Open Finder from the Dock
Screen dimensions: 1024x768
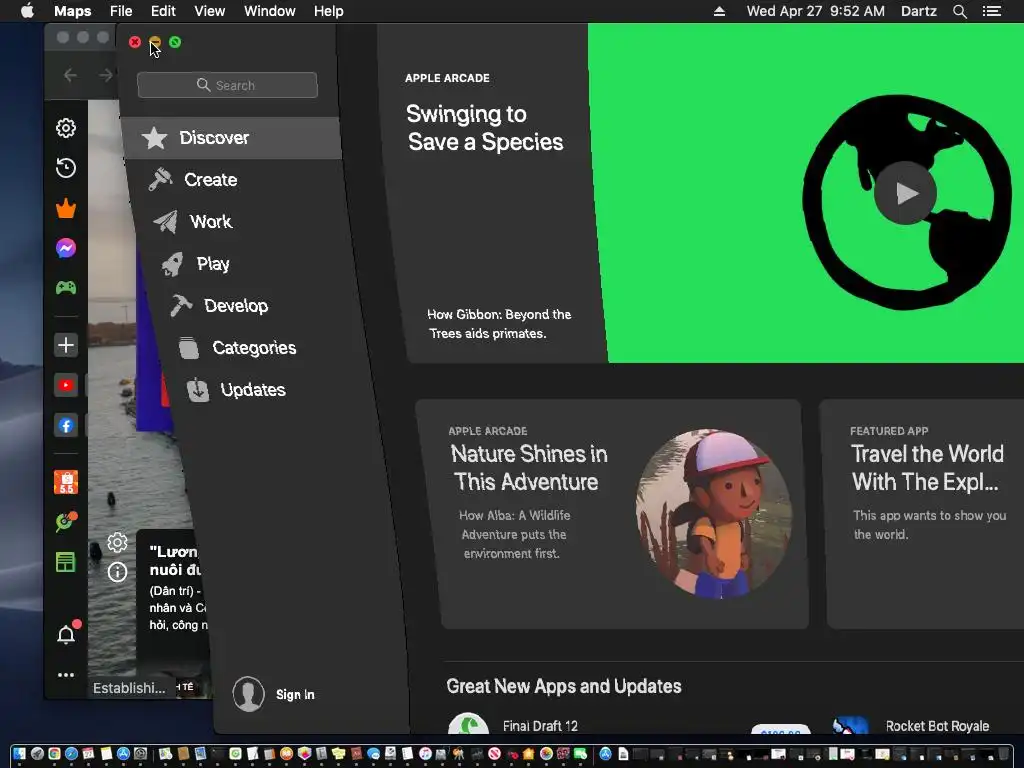point(19,754)
